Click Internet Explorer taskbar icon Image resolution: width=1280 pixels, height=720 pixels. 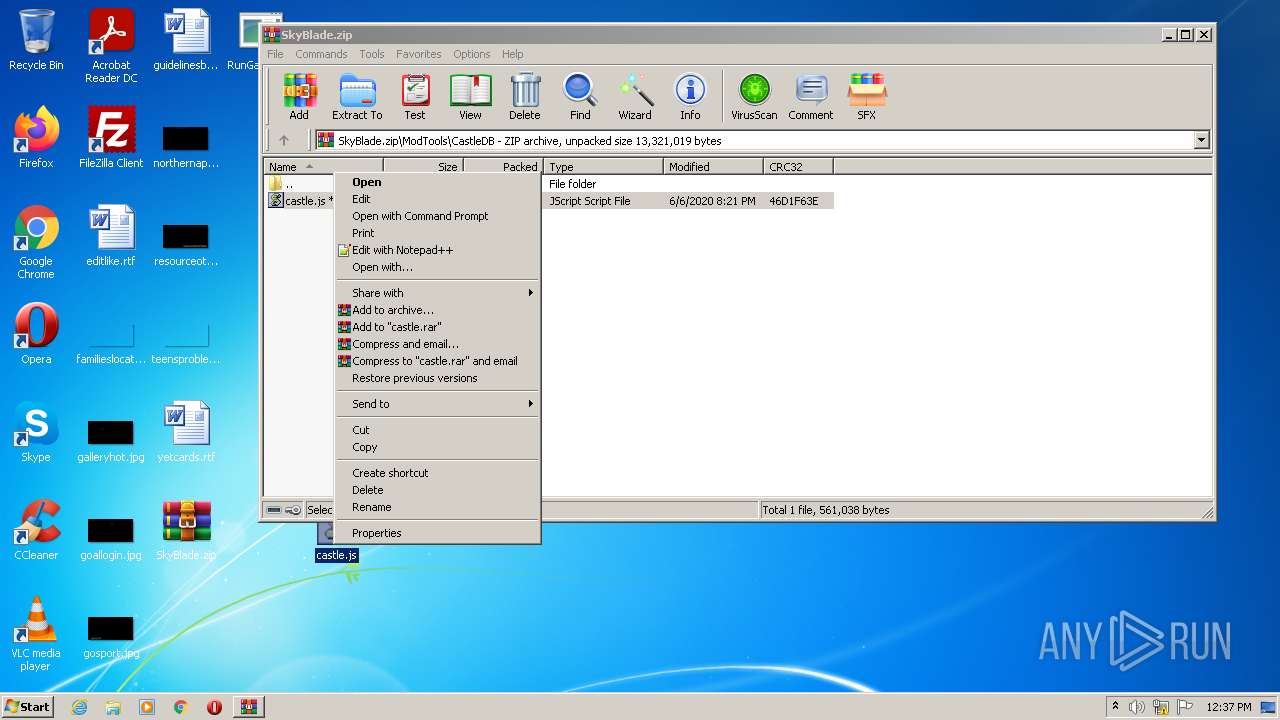click(79, 707)
